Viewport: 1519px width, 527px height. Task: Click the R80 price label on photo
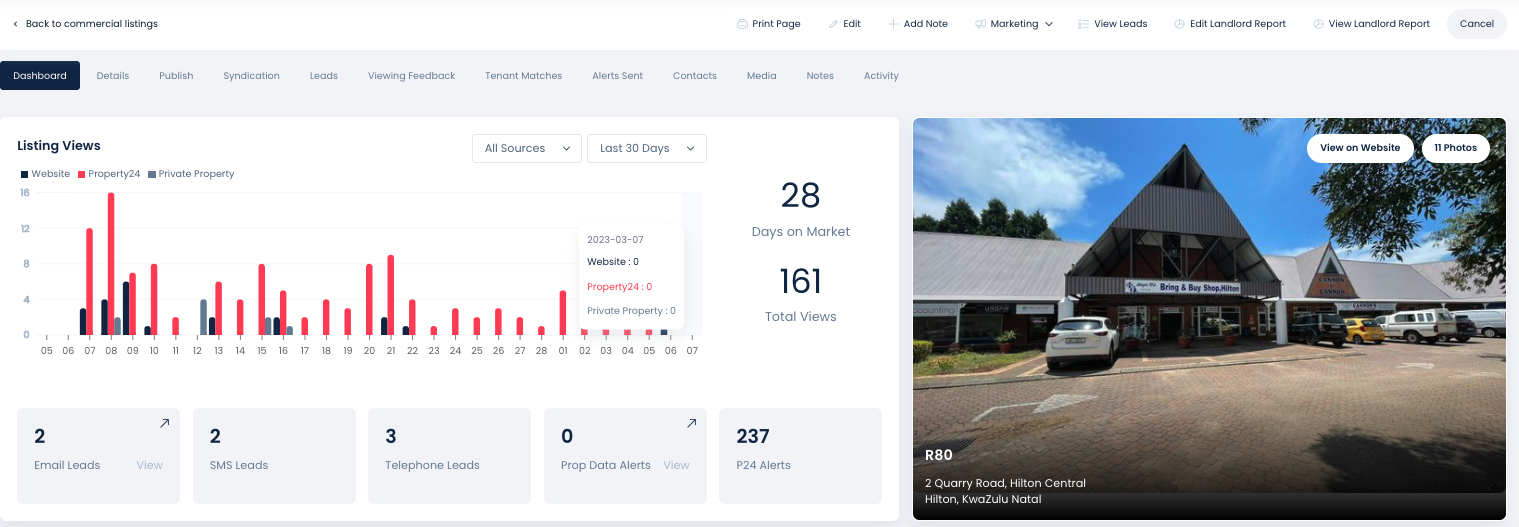coord(938,455)
